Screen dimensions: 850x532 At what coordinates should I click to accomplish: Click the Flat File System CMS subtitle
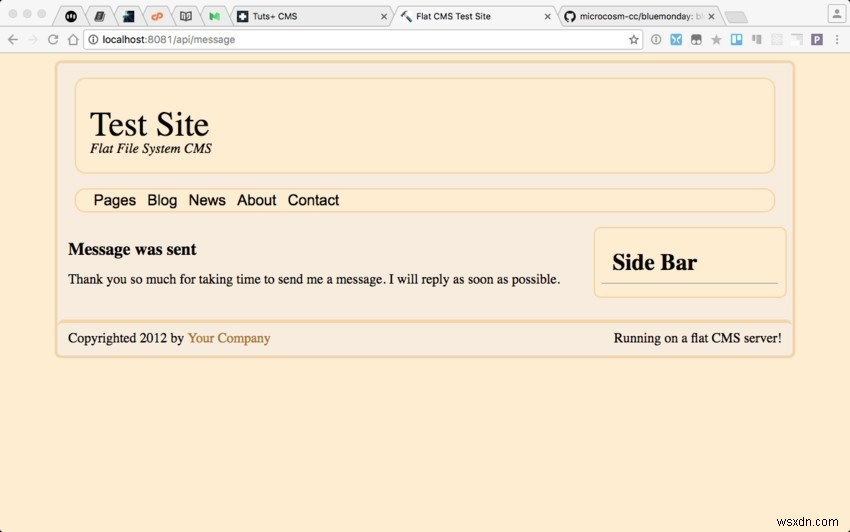tap(151, 149)
